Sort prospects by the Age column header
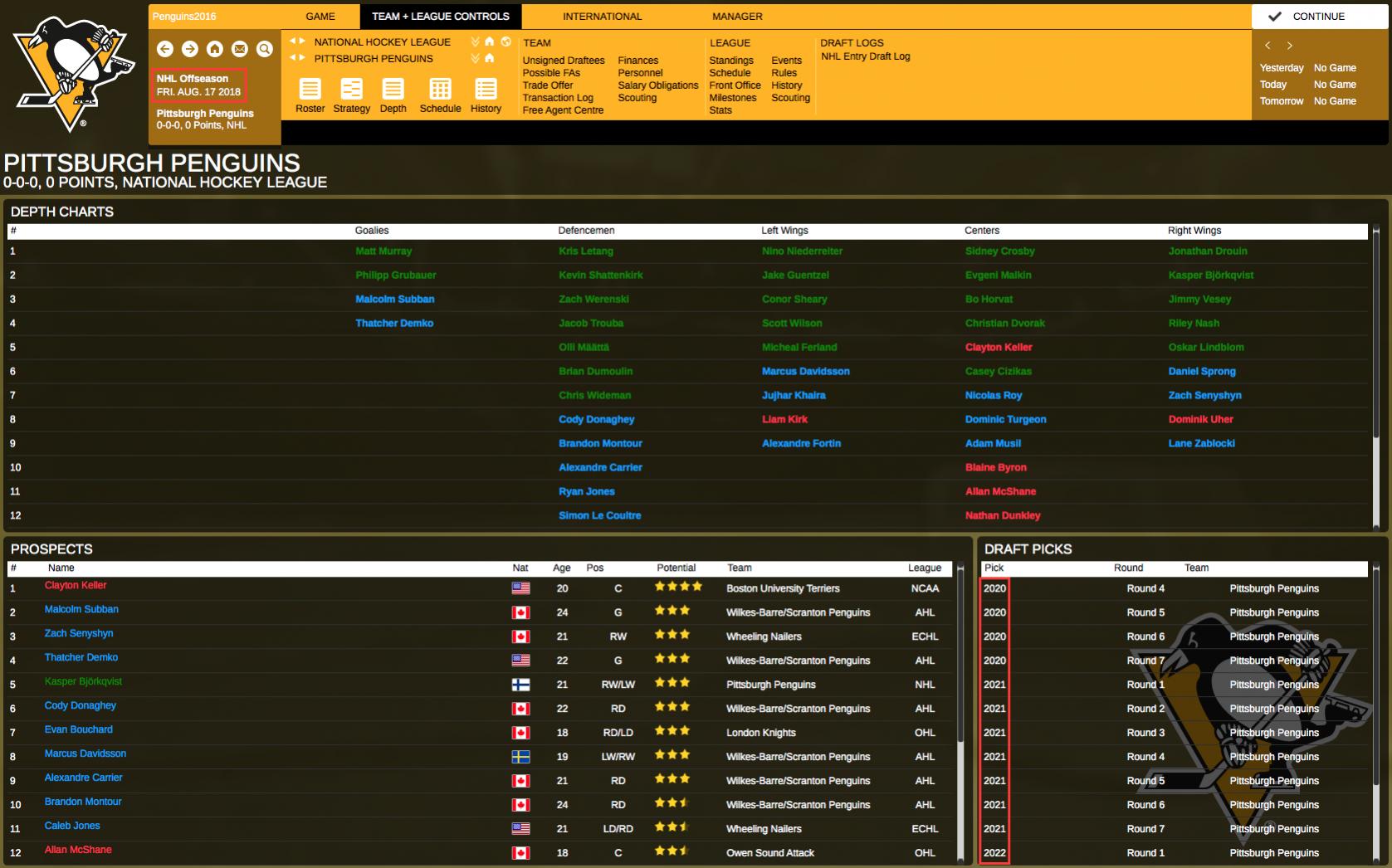The width and height of the screenshot is (1392, 868). click(562, 568)
